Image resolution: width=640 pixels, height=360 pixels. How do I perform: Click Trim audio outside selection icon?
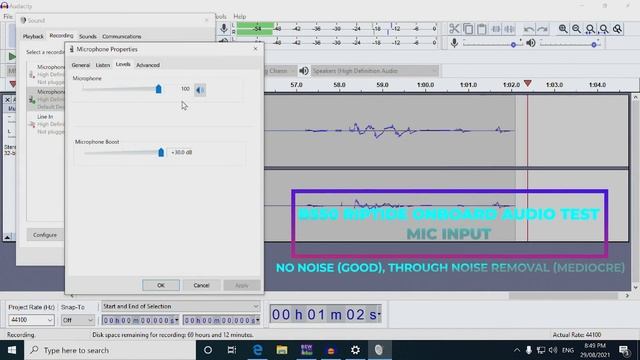click(496, 29)
